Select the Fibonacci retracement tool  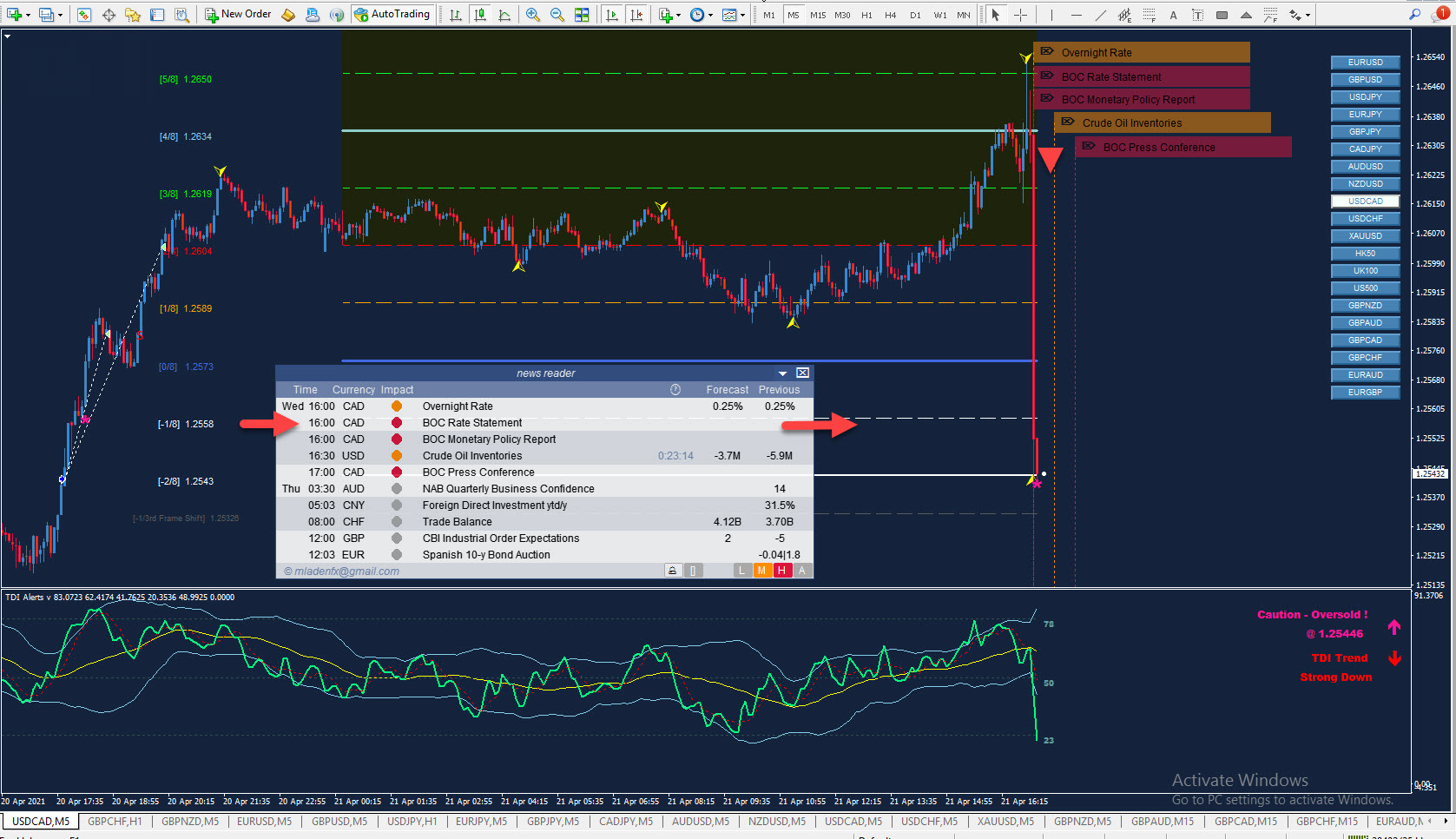[1149, 15]
